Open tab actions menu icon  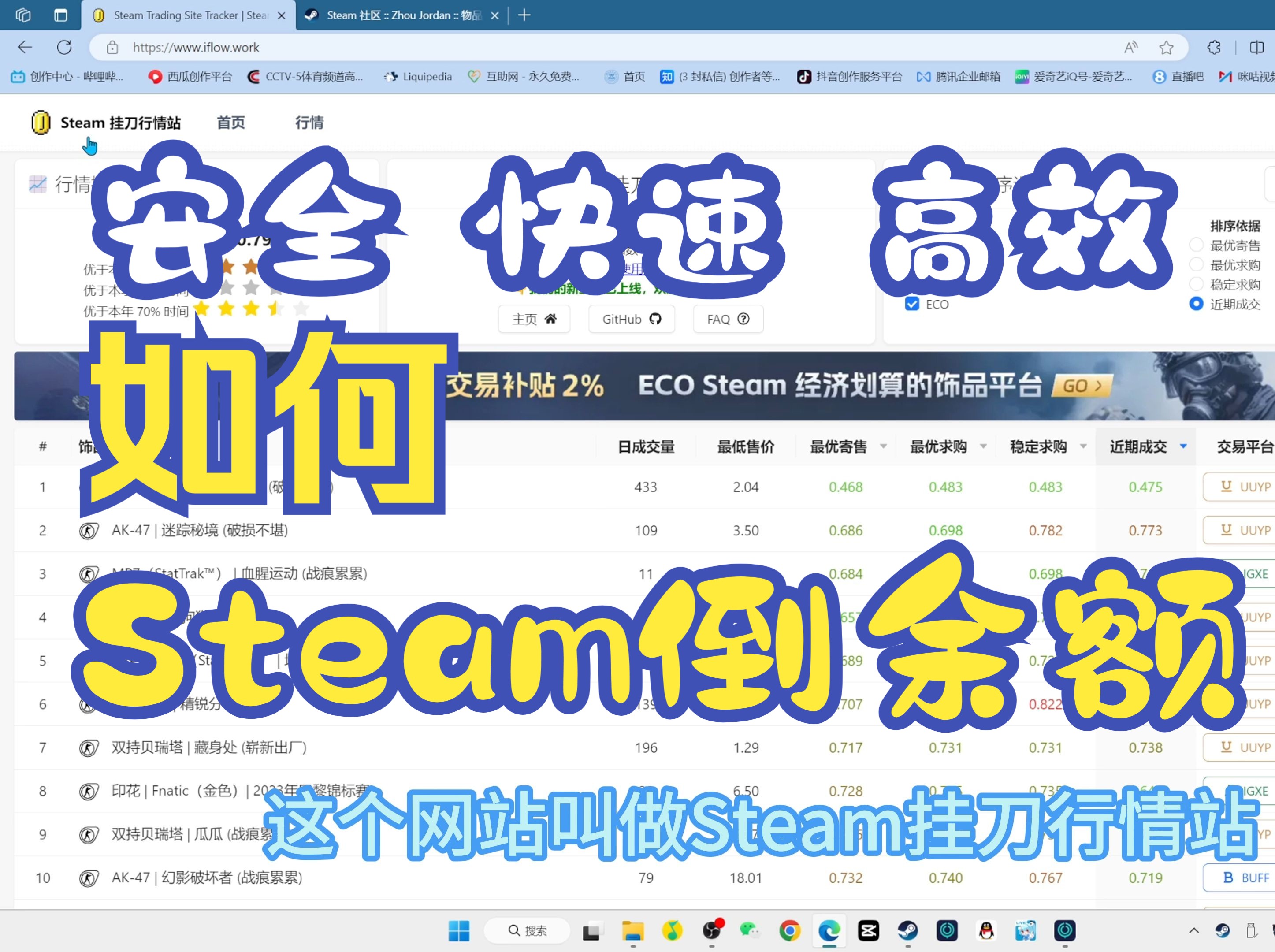tap(60, 15)
